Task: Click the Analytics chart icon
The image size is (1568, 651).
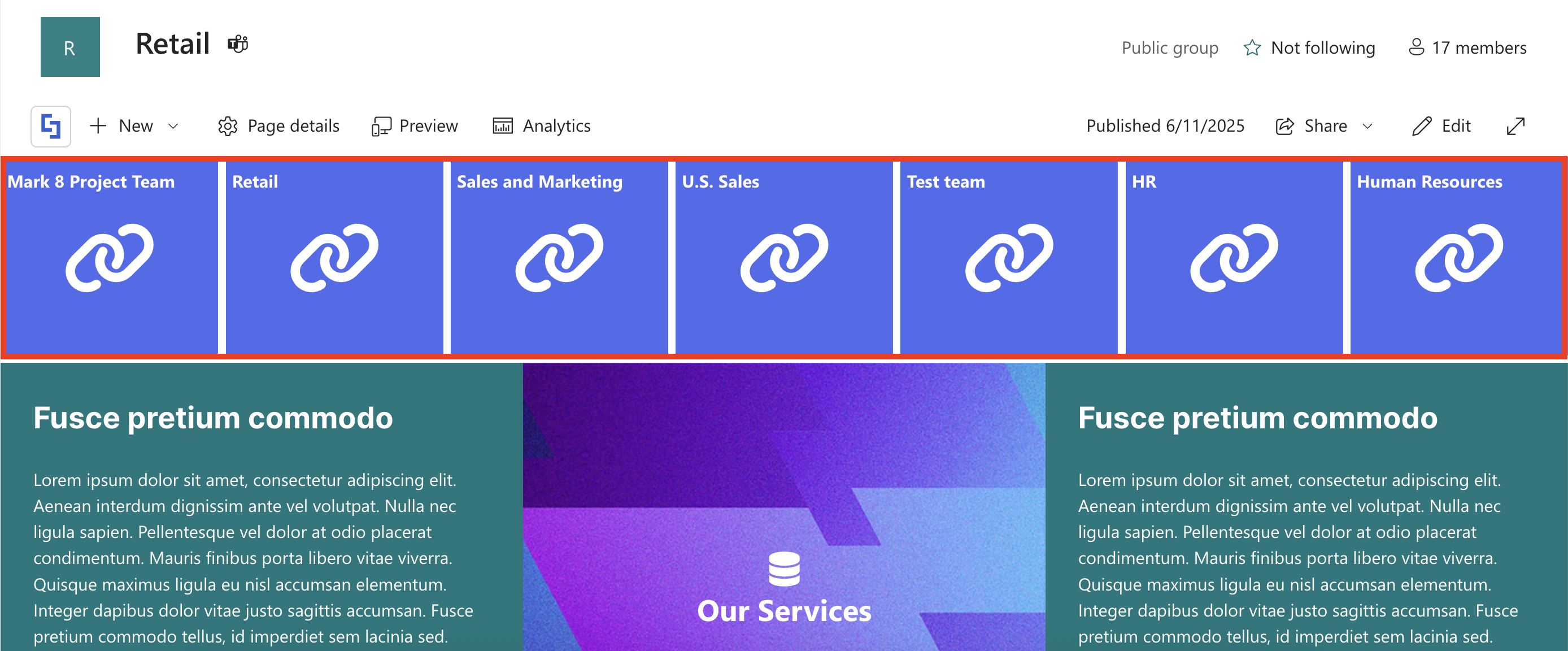Action: click(502, 126)
